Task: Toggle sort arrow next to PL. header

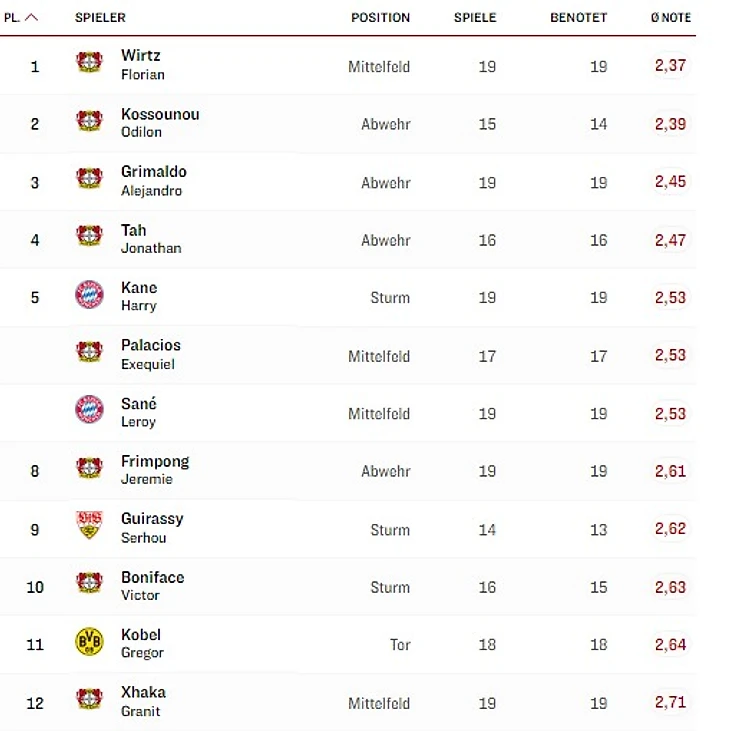Action: click(31, 18)
